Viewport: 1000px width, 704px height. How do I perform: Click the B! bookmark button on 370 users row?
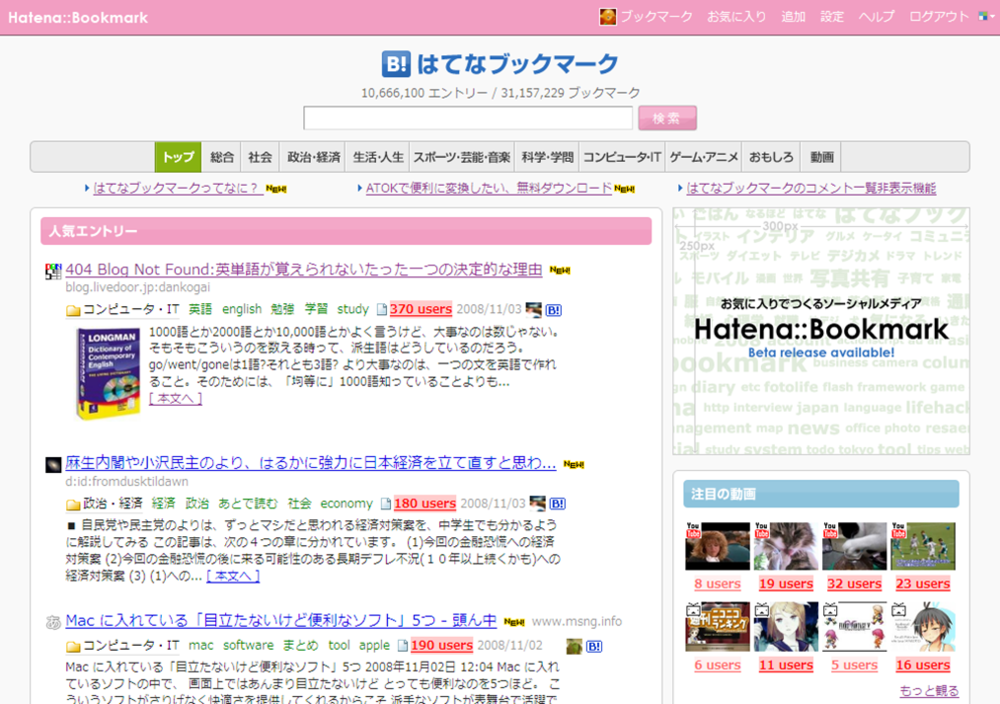click(x=554, y=311)
